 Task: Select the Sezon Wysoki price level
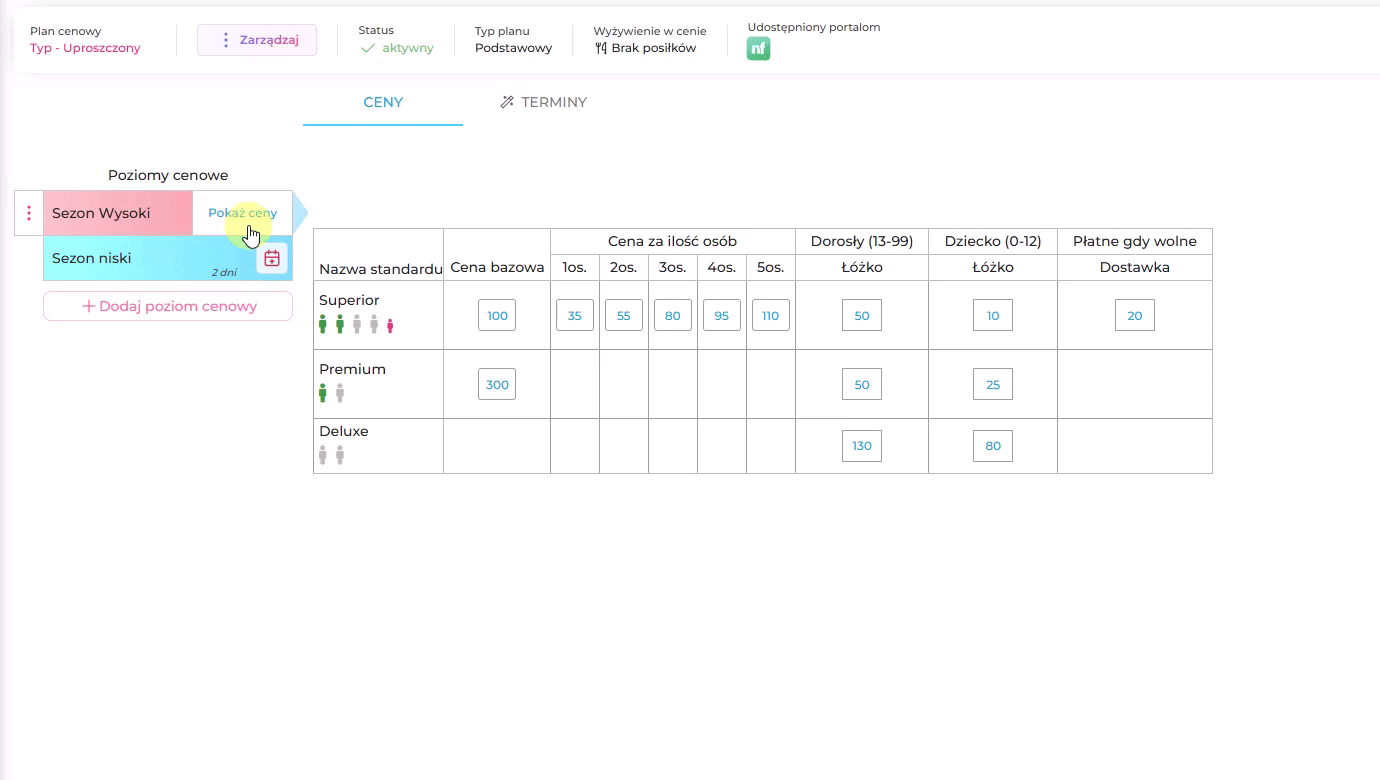pyautogui.click(x=118, y=213)
